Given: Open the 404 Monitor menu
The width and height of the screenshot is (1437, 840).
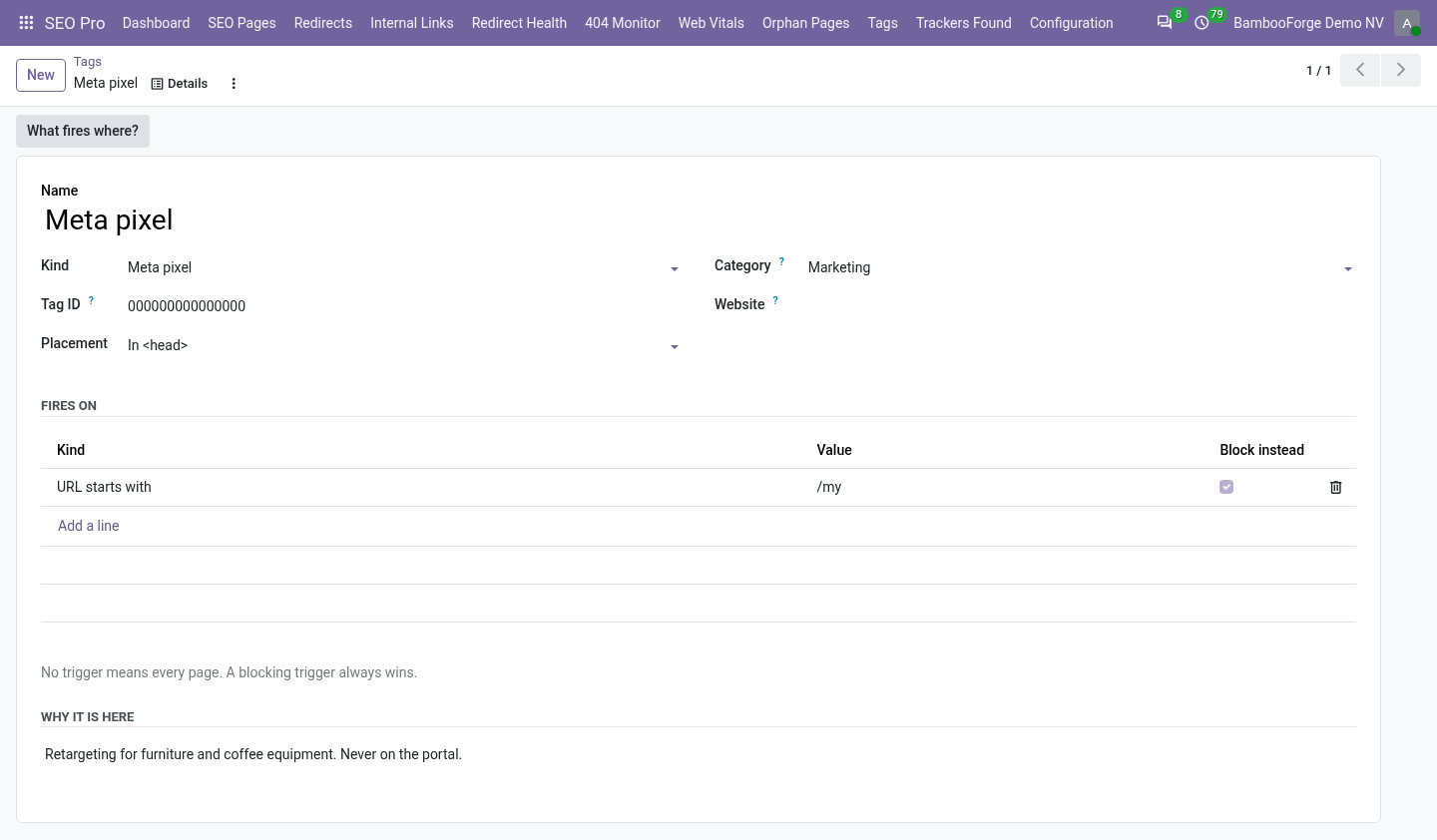Looking at the screenshot, I should point(623,23).
